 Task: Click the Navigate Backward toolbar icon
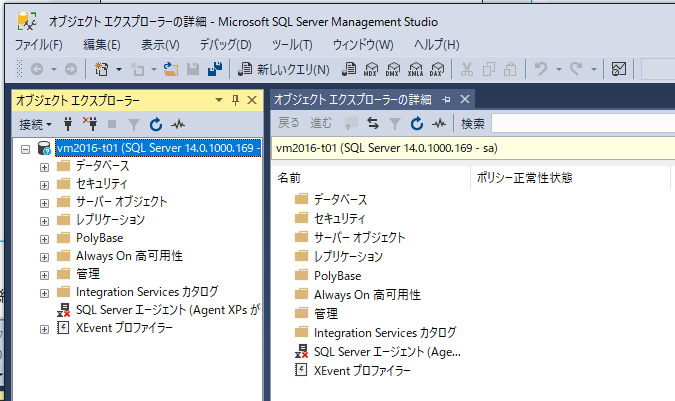click(x=37, y=69)
